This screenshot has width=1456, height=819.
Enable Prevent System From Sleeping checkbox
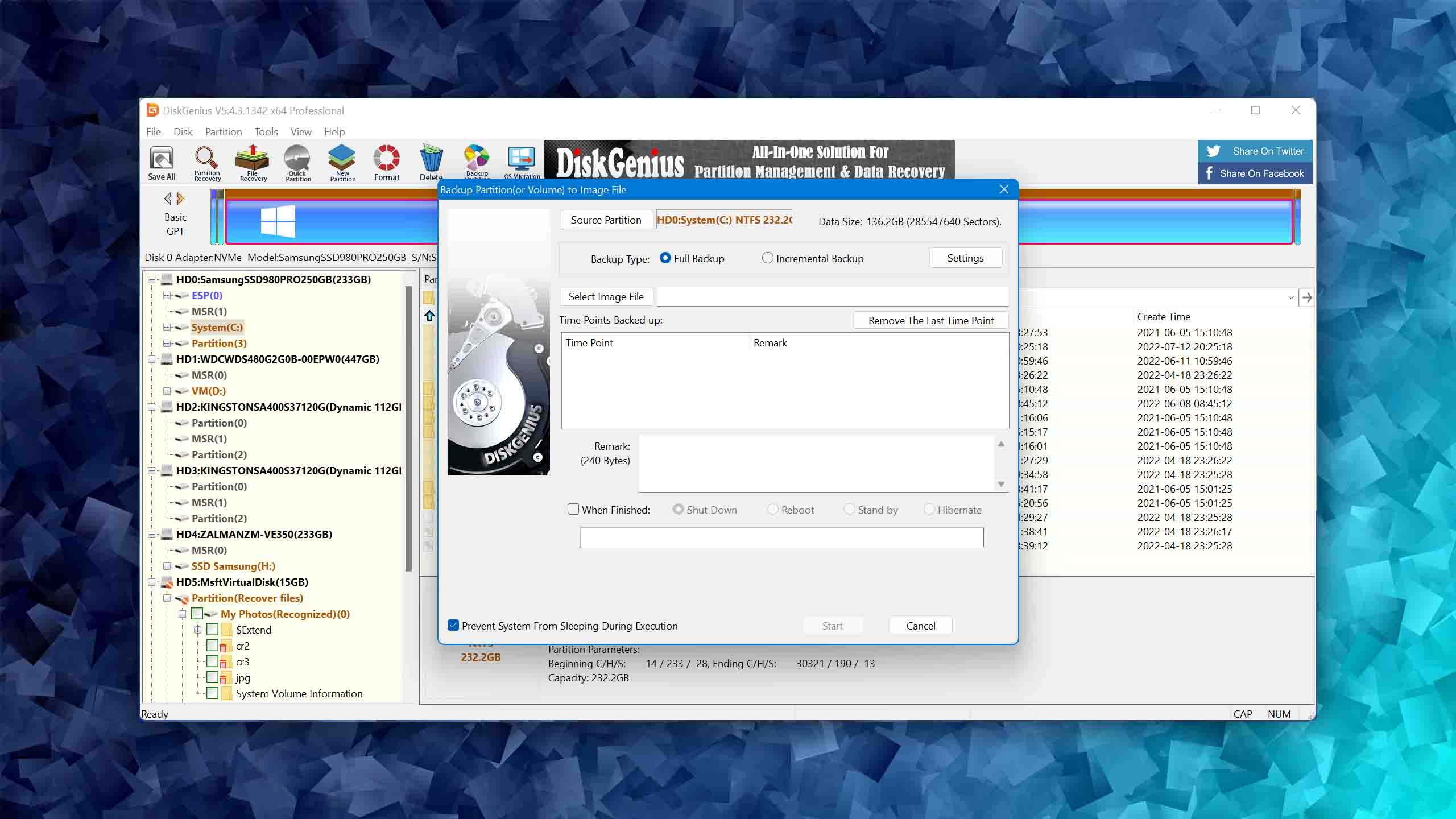click(452, 626)
